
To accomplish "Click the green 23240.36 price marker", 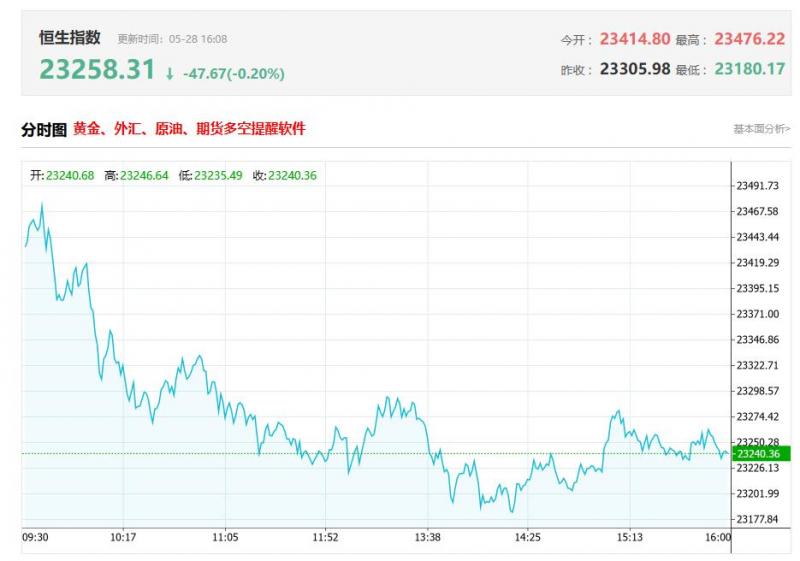I will tap(761, 454).
